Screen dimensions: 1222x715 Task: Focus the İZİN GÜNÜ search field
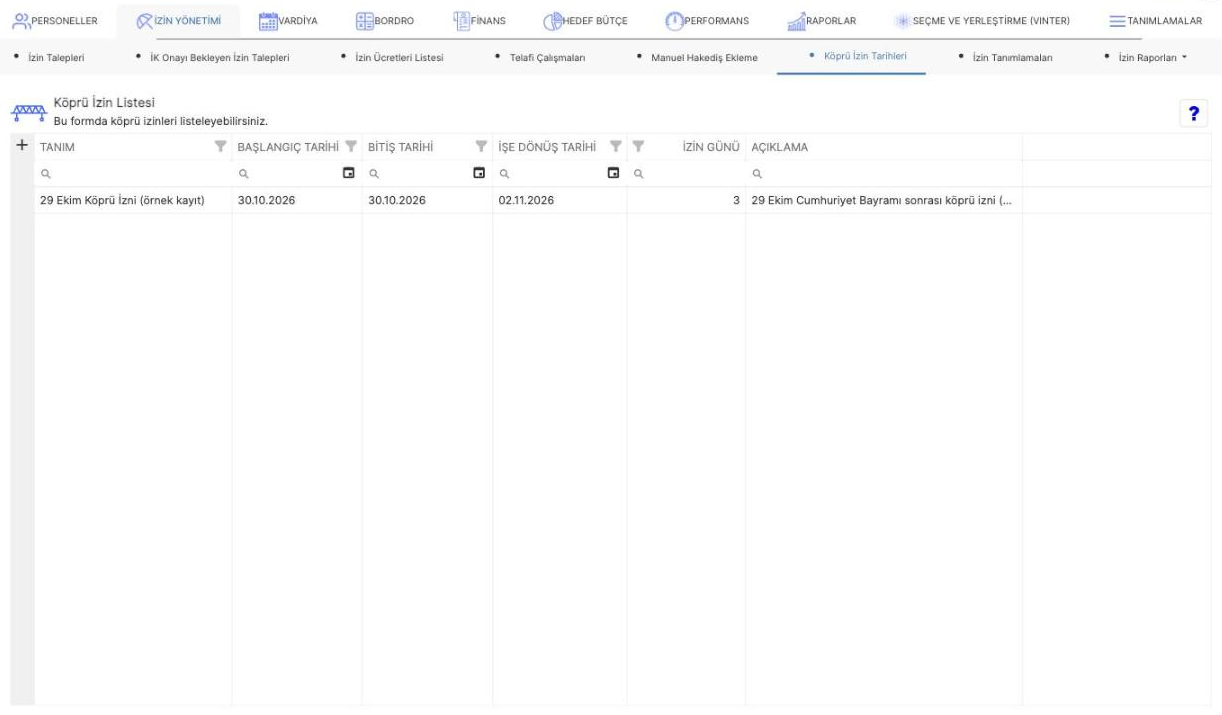[x=686, y=173]
